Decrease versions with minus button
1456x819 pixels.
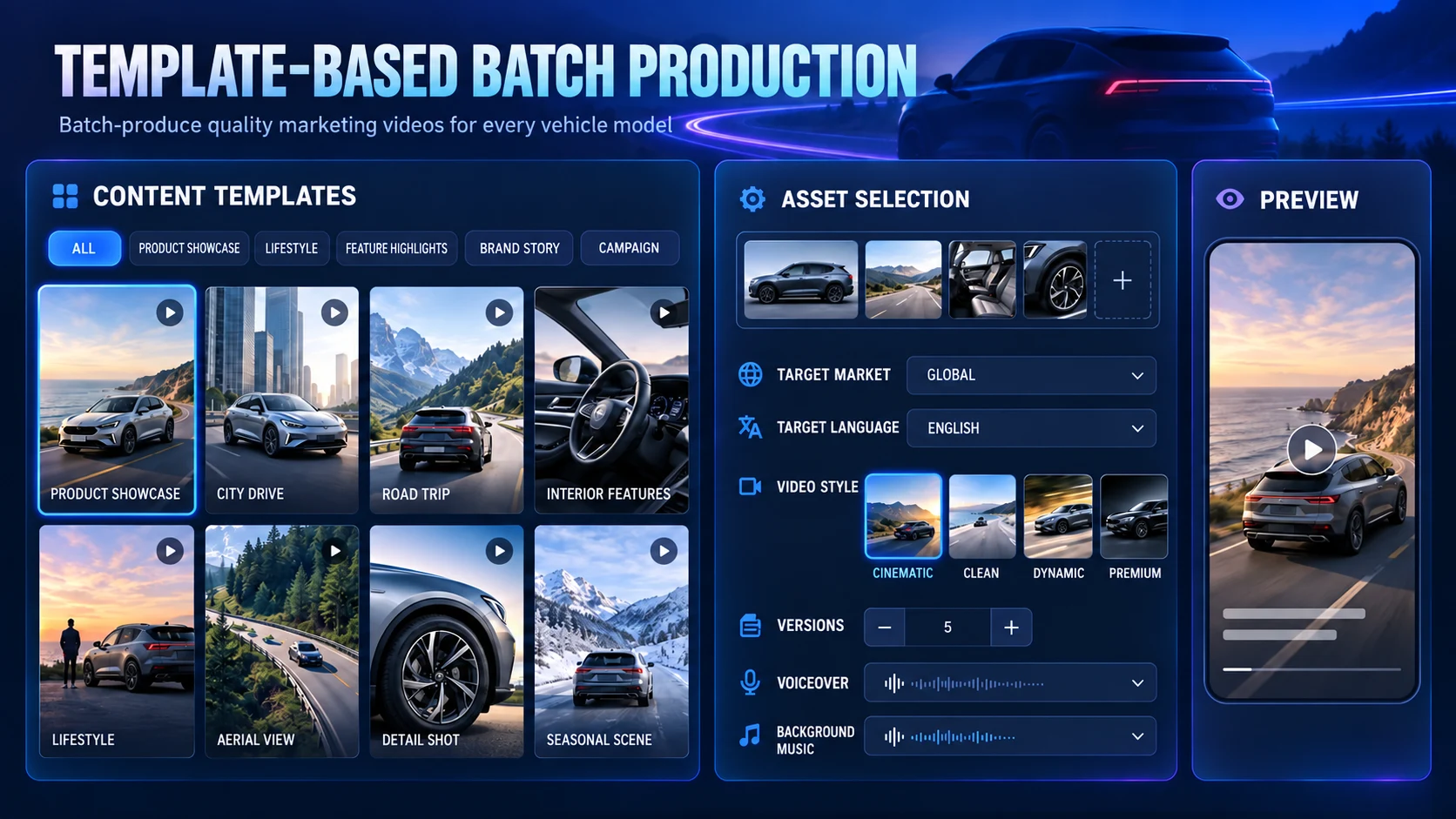[x=885, y=628]
